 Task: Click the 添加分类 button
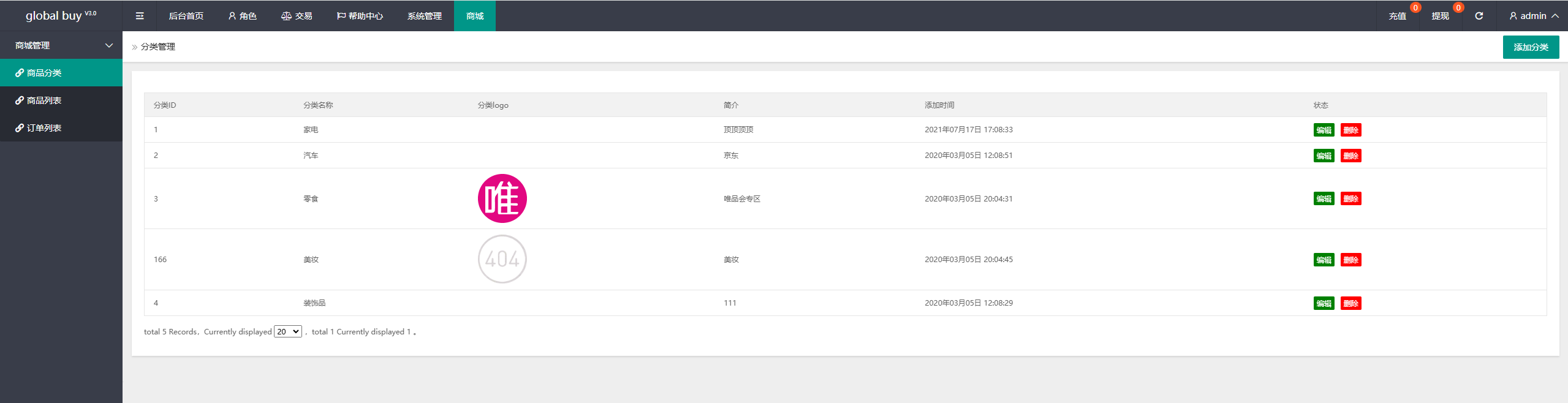[1531, 47]
